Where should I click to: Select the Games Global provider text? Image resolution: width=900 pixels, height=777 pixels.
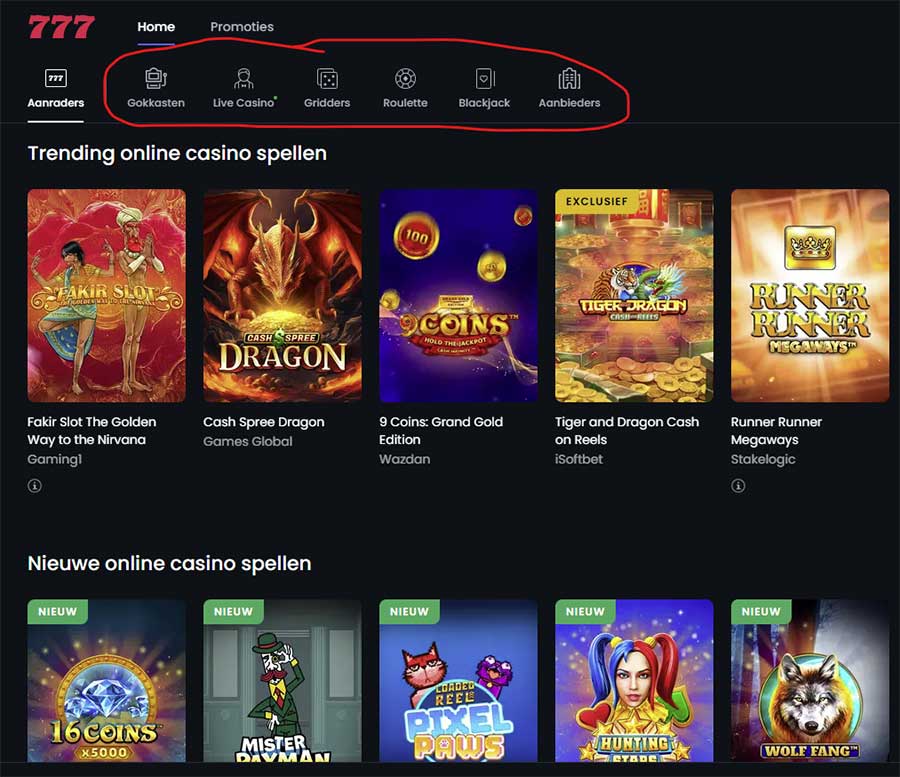pyautogui.click(x=248, y=441)
